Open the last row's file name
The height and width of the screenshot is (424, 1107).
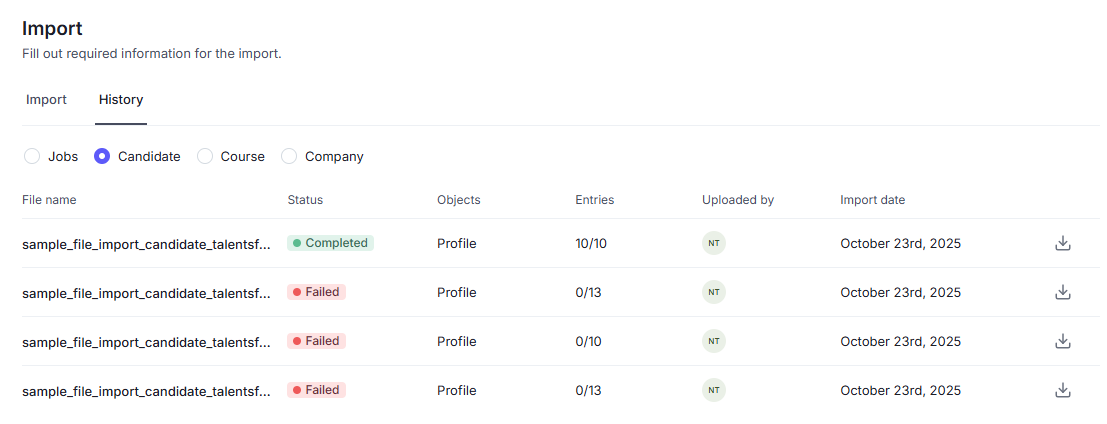coord(146,390)
